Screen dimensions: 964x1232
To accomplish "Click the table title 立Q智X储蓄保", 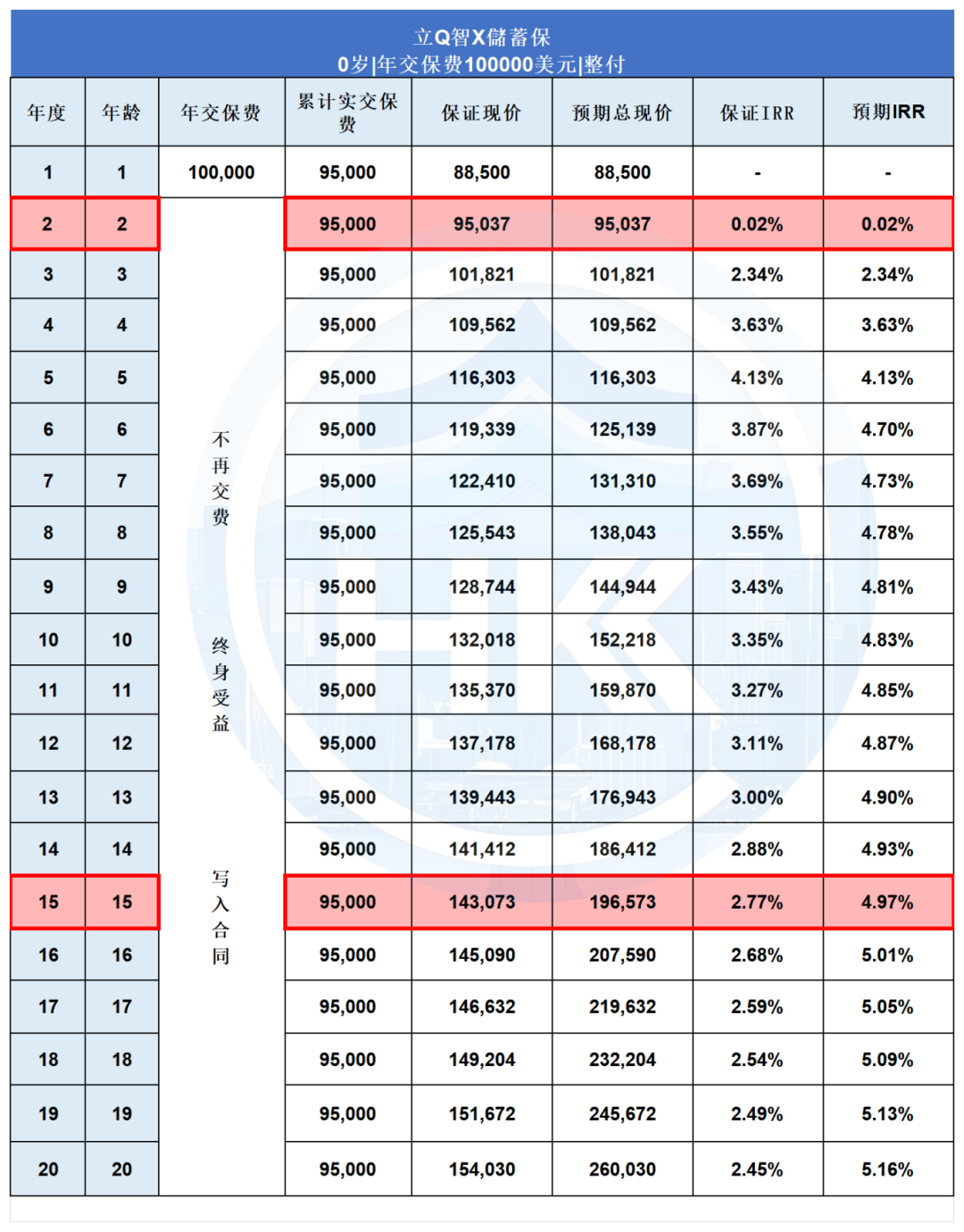I will (x=481, y=37).
